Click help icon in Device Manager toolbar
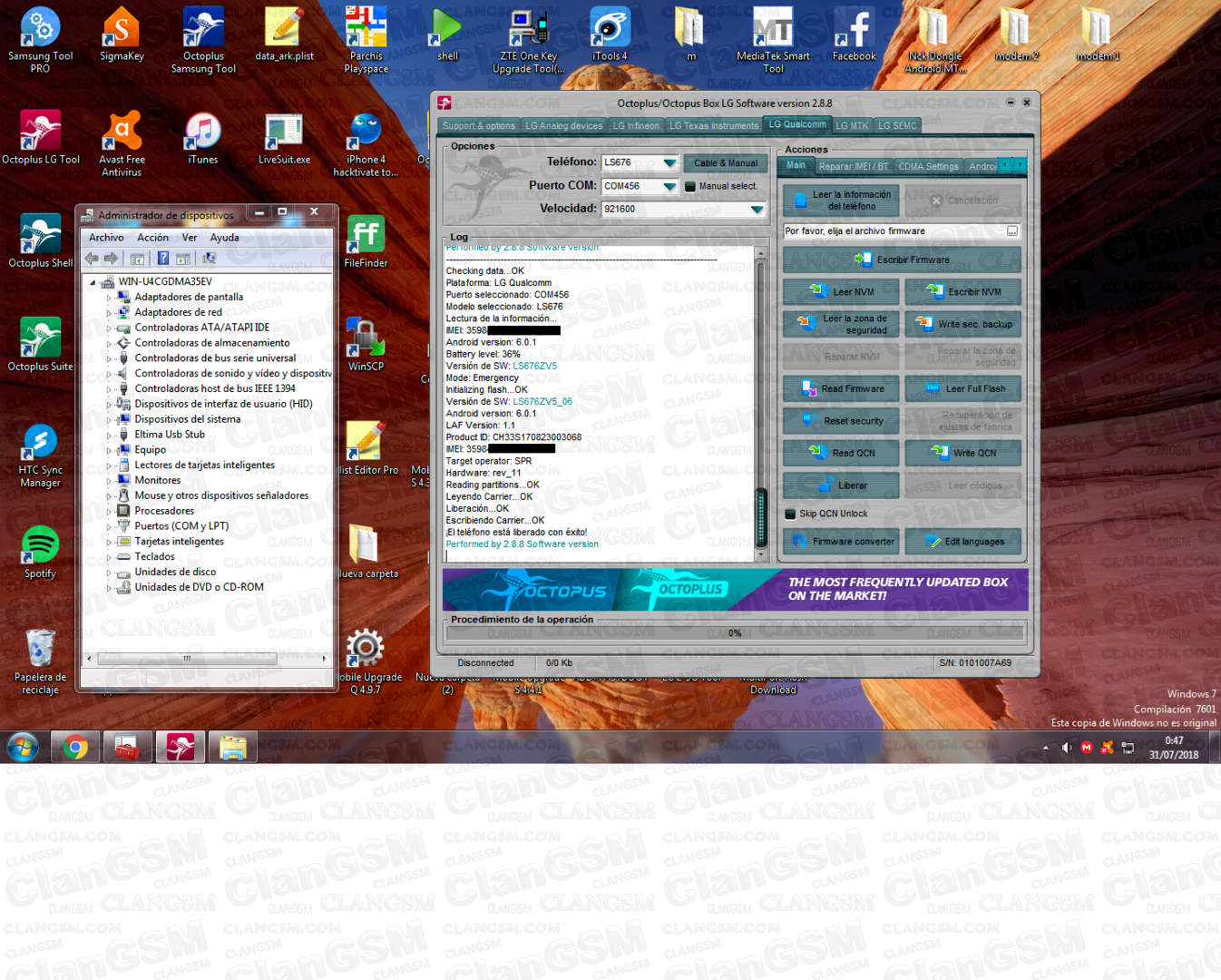Viewport: 1221px width, 980px height. [163, 259]
